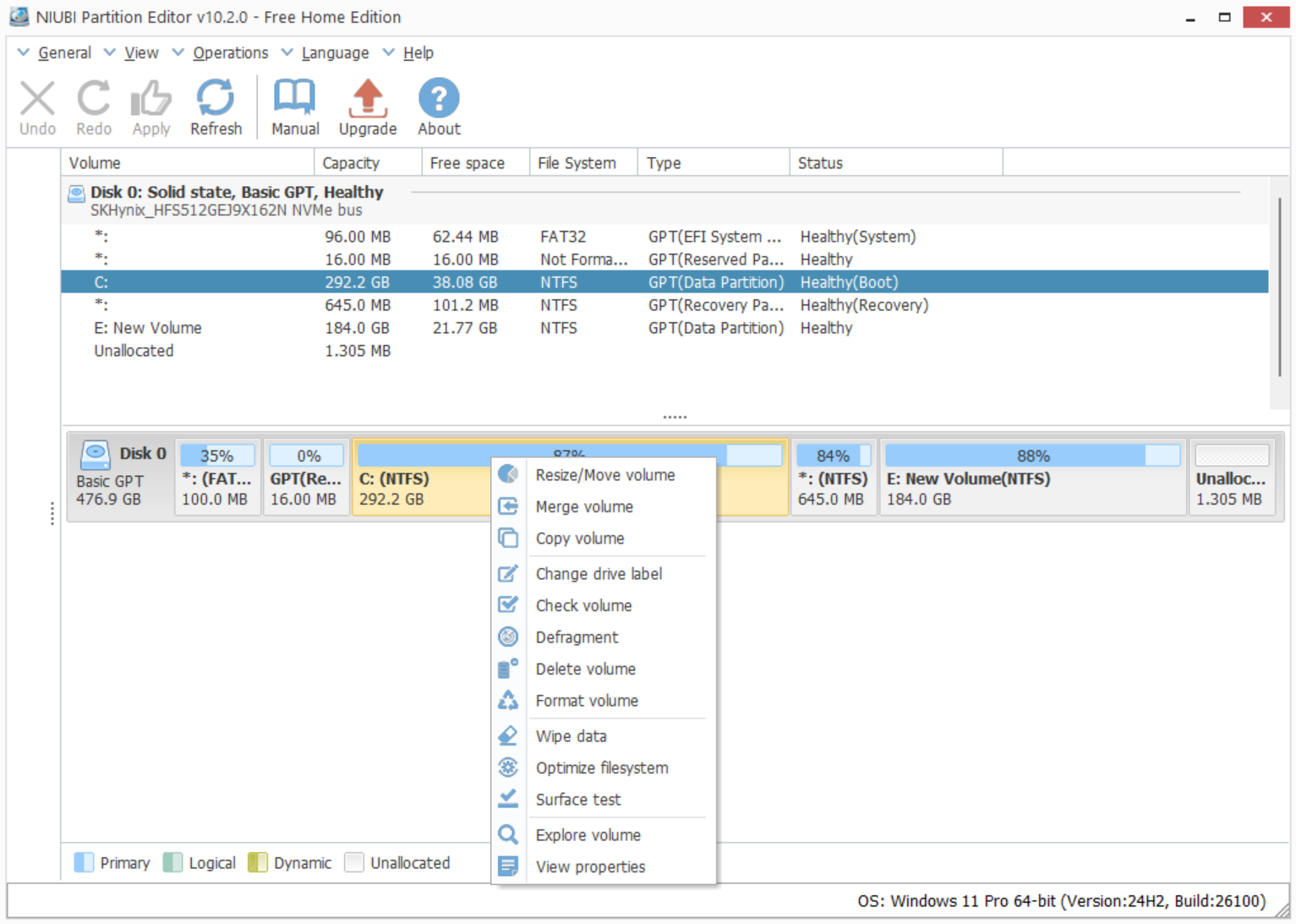Image resolution: width=1296 pixels, height=924 pixels.
Task: Click the Optimize filesystem icon
Action: point(508,768)
